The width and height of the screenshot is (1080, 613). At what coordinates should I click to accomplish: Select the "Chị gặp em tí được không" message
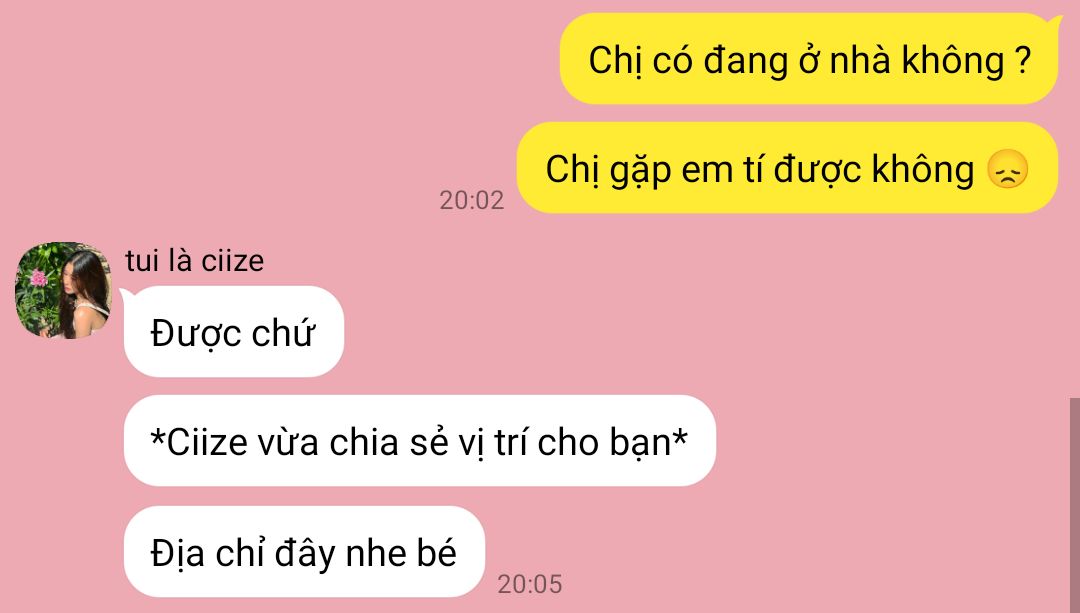(x=787, y=168)
